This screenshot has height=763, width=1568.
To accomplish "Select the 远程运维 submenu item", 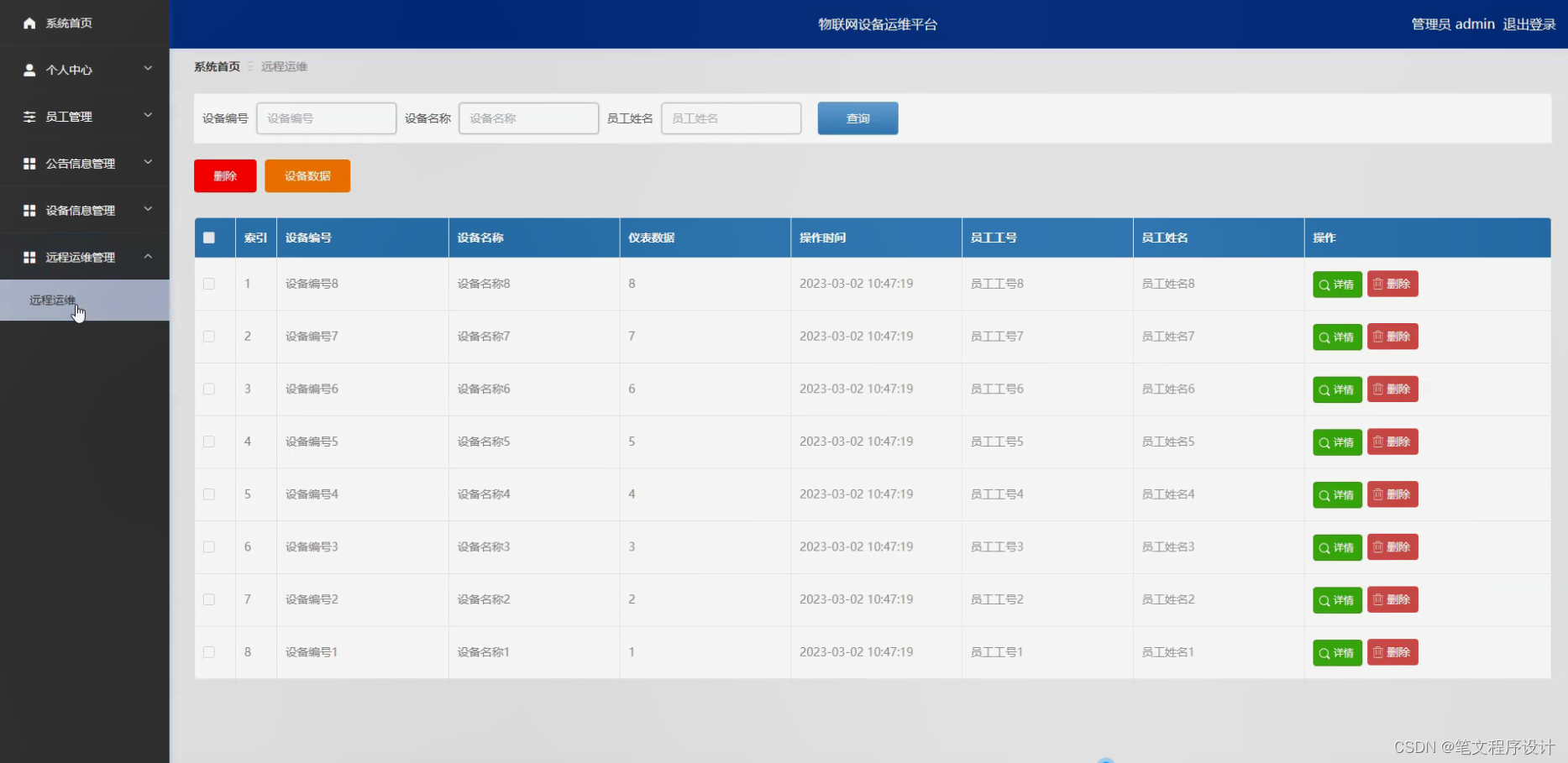I will point(85,300).
